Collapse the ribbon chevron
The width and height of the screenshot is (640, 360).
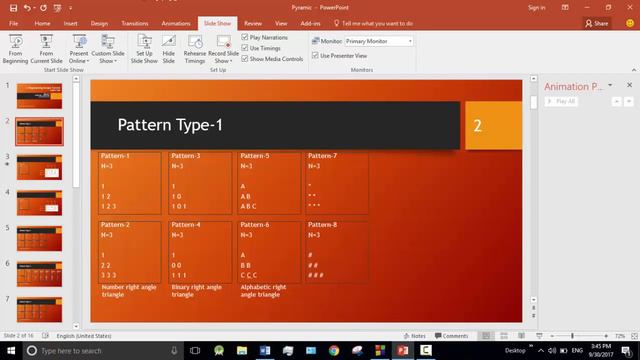pos(634,70)
